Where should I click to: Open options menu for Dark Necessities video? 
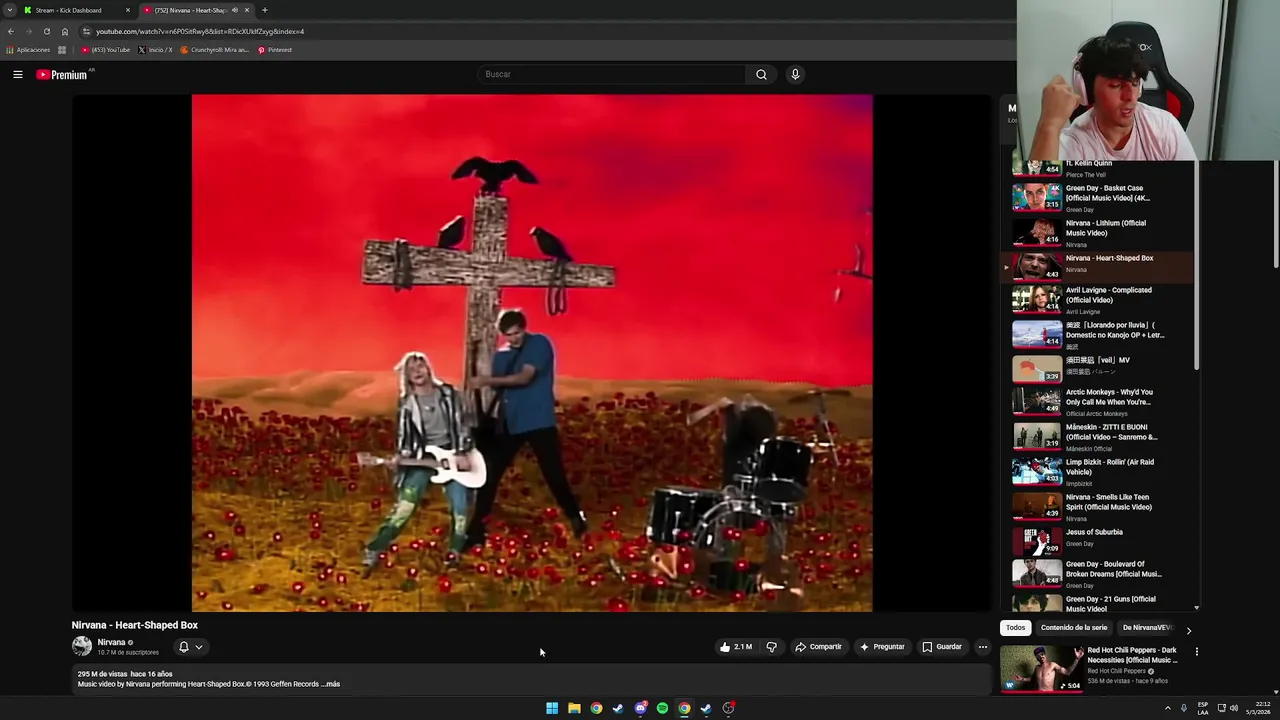pyautogui.click(x=1196, y=652)
